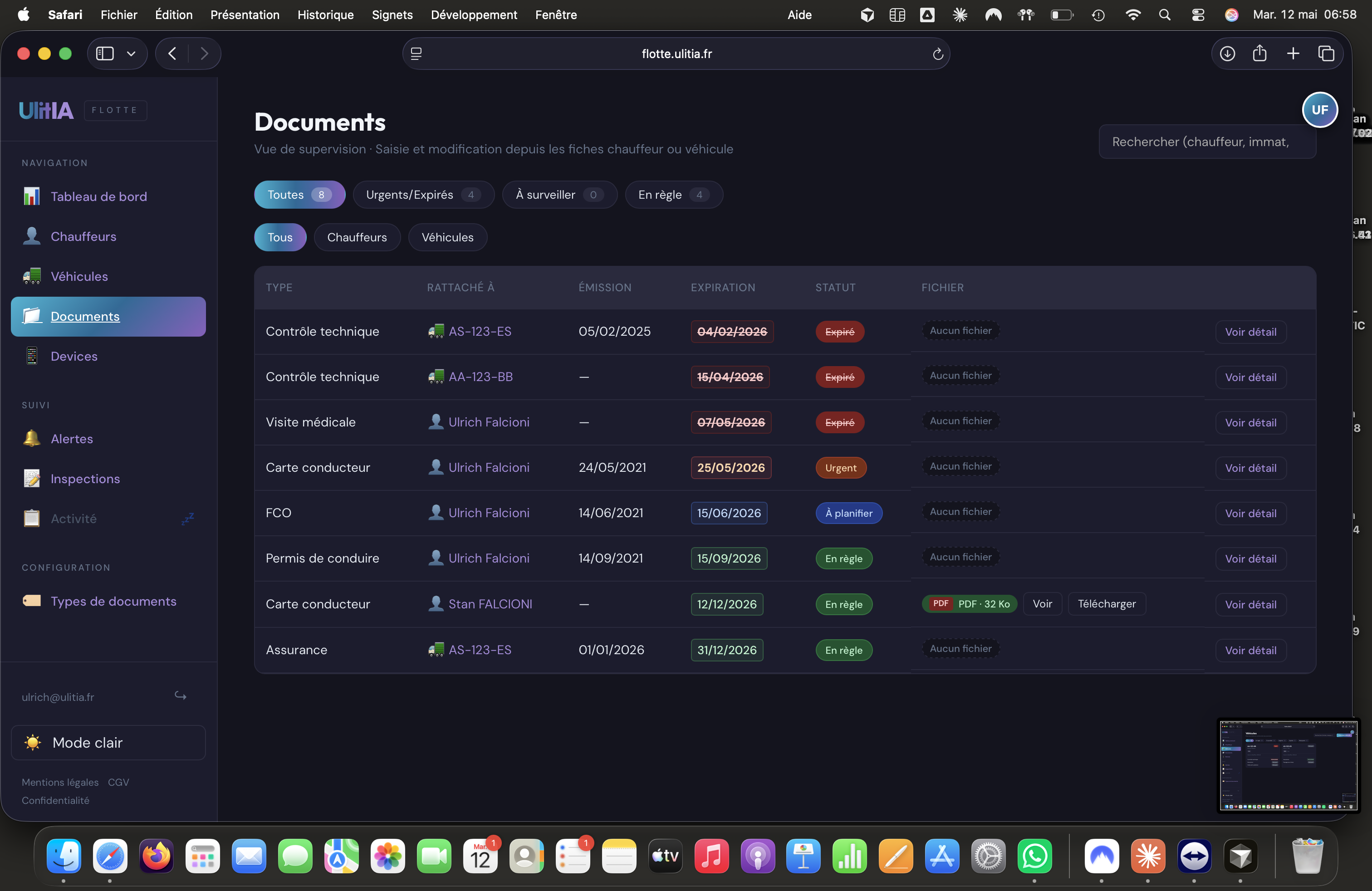Click the À planifier status badge
Viewport: 1372px width, 891px height.
(x=848, y=514)
